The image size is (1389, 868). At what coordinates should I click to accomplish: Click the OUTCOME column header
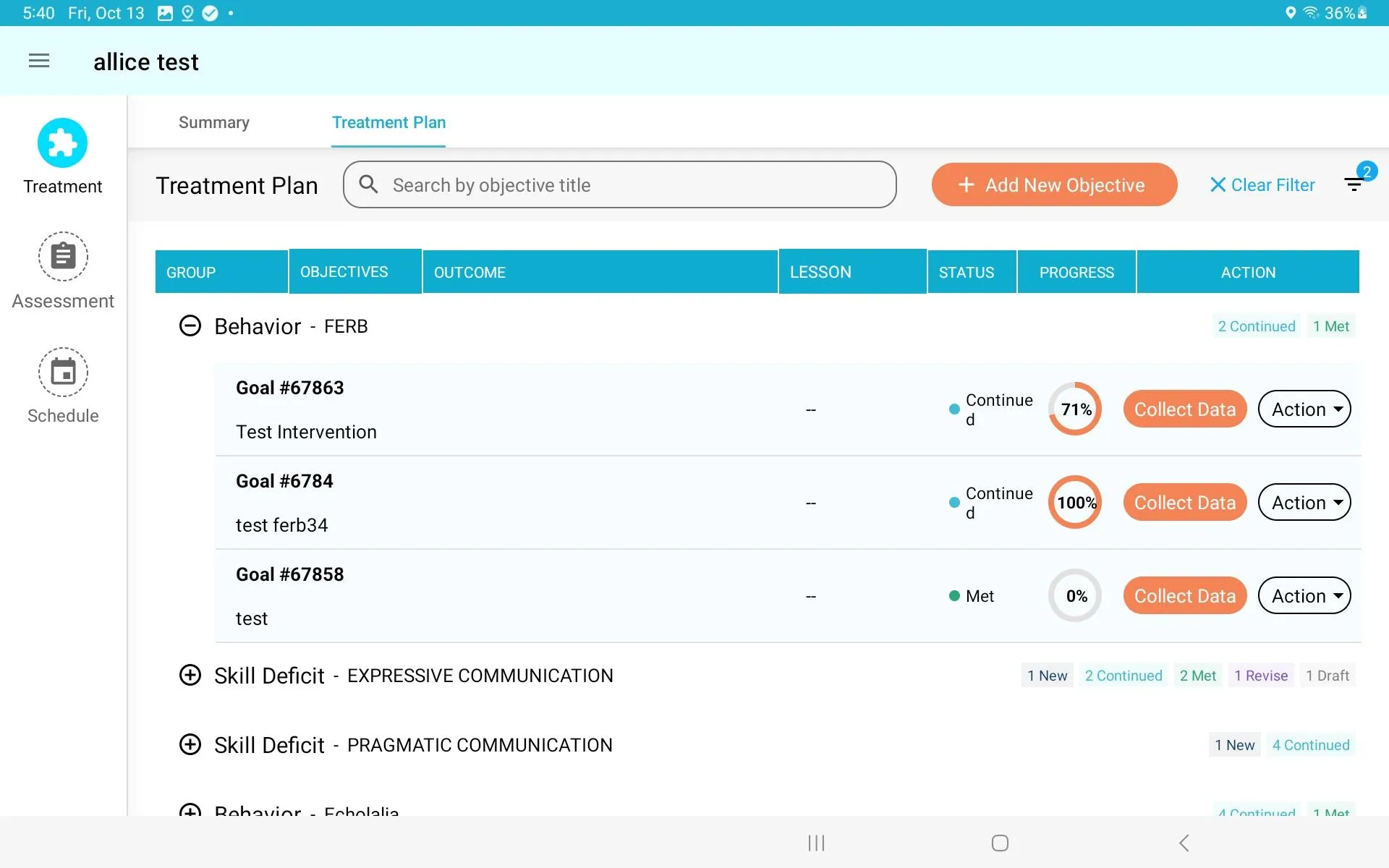[600, 272]
